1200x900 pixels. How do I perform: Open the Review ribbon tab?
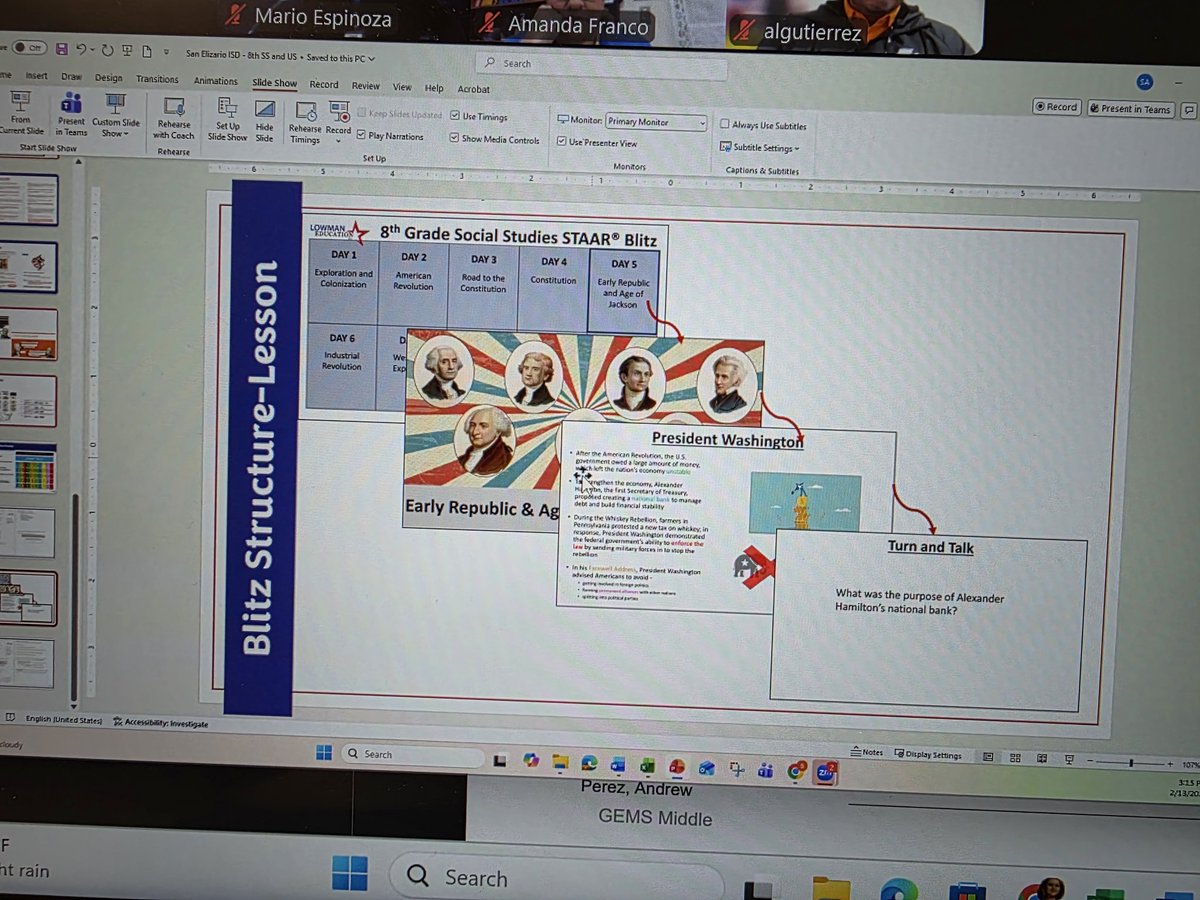click(x=365, y=86)
